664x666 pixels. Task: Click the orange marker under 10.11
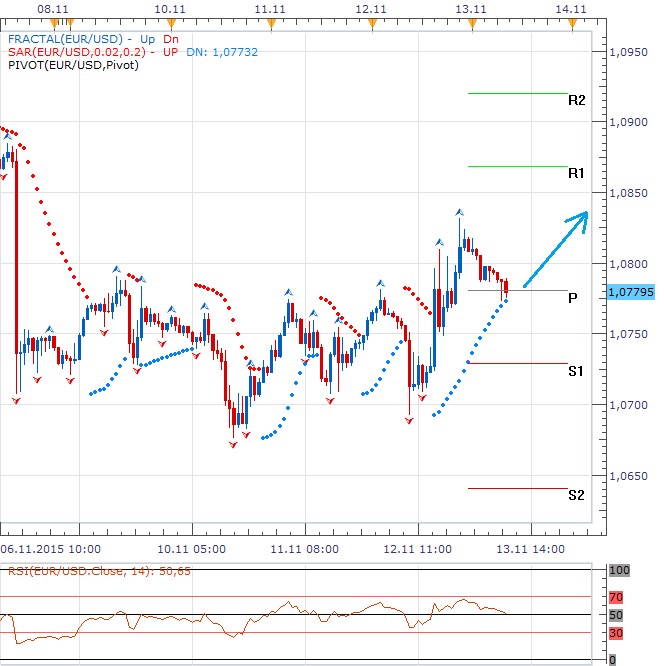click(172, 24)
